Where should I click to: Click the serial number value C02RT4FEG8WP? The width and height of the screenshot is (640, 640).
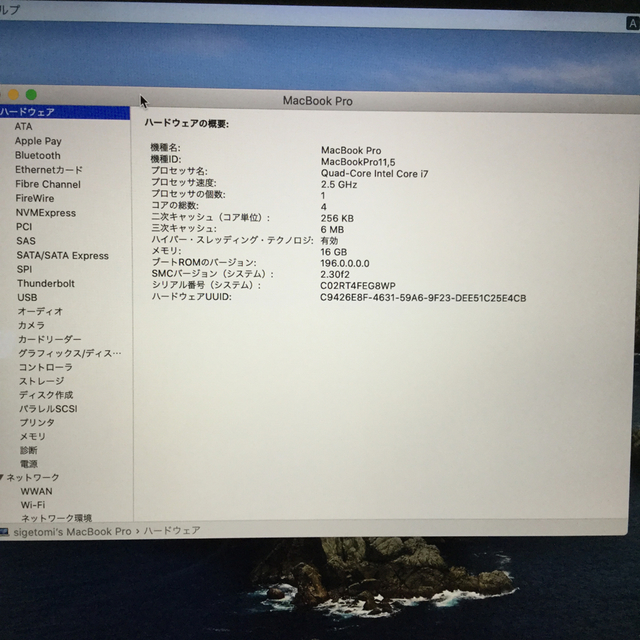pos(358,286)
